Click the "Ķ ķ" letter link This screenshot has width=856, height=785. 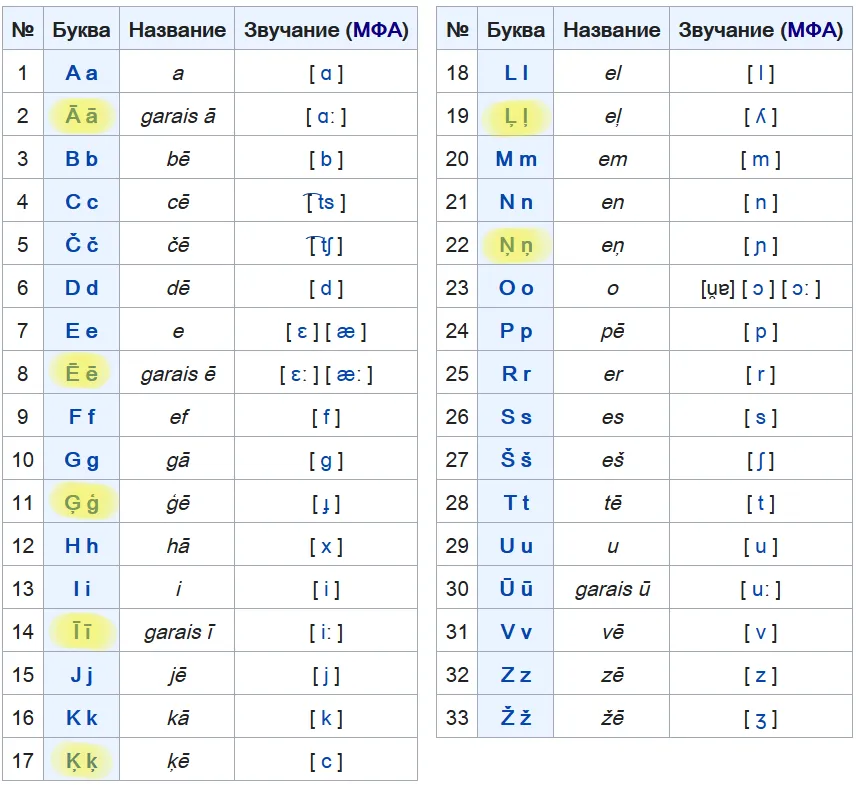coord(81,761)
